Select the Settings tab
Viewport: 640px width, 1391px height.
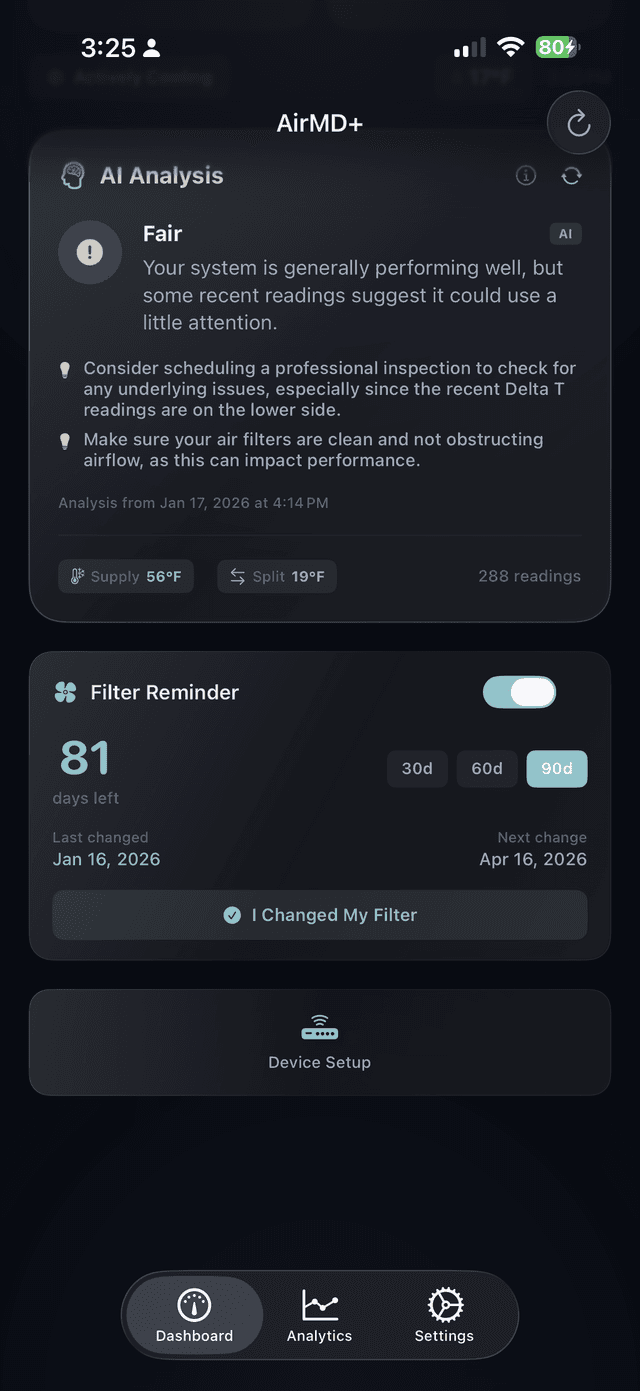(x=443, y=1315)
